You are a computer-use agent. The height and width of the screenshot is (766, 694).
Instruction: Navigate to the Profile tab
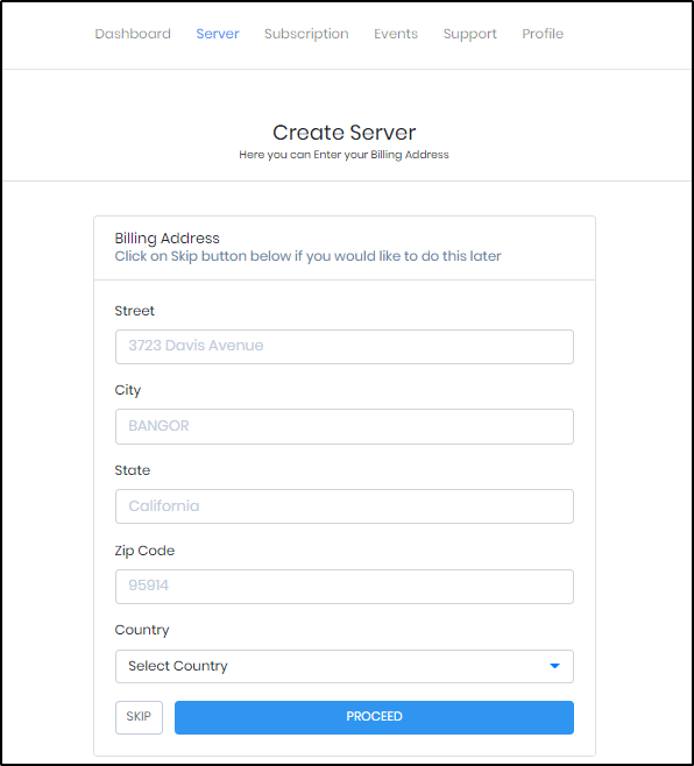click(x=542, y=34)
